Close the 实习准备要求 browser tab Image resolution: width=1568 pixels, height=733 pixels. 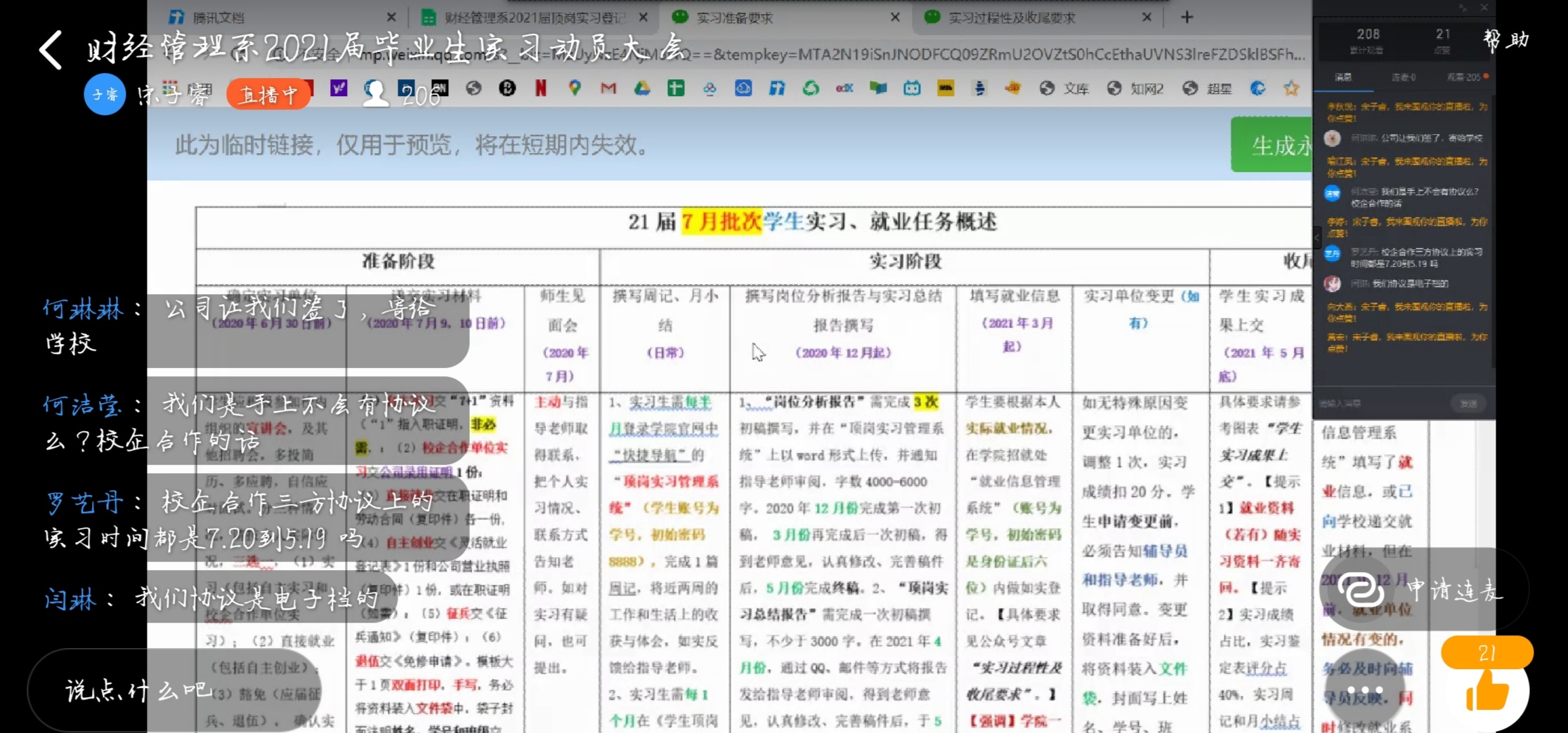click(895, 18)
